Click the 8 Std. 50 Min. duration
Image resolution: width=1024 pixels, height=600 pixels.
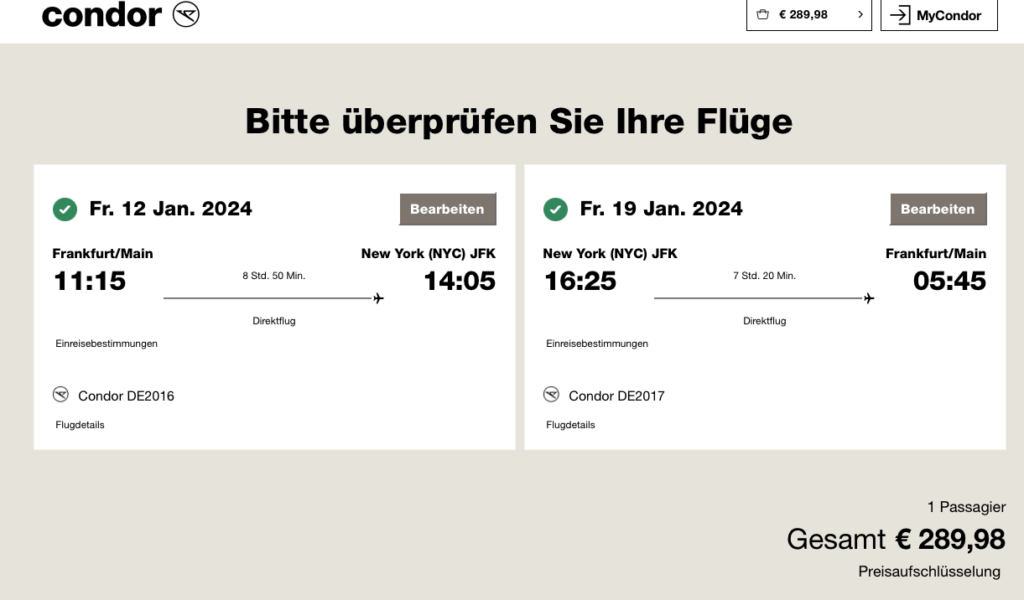tap(274, 276)
